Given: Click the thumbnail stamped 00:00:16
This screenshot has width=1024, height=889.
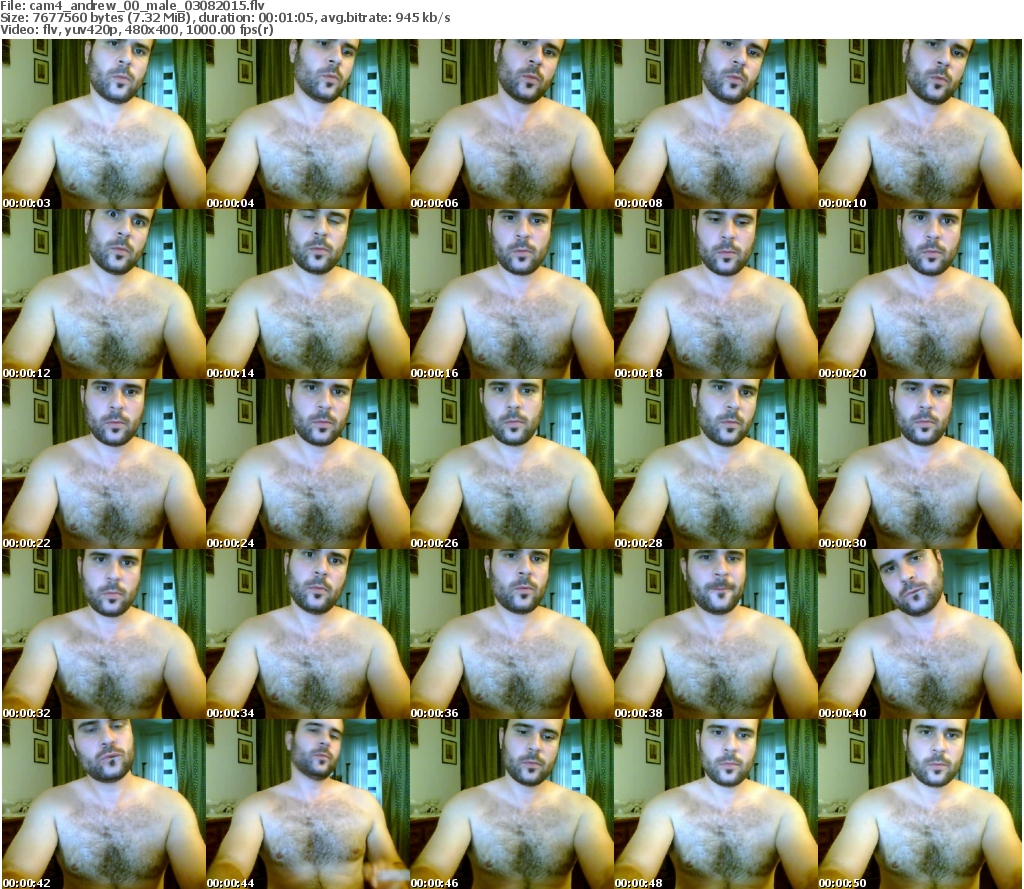Looking at the screenshot, I should click(512, 294).
